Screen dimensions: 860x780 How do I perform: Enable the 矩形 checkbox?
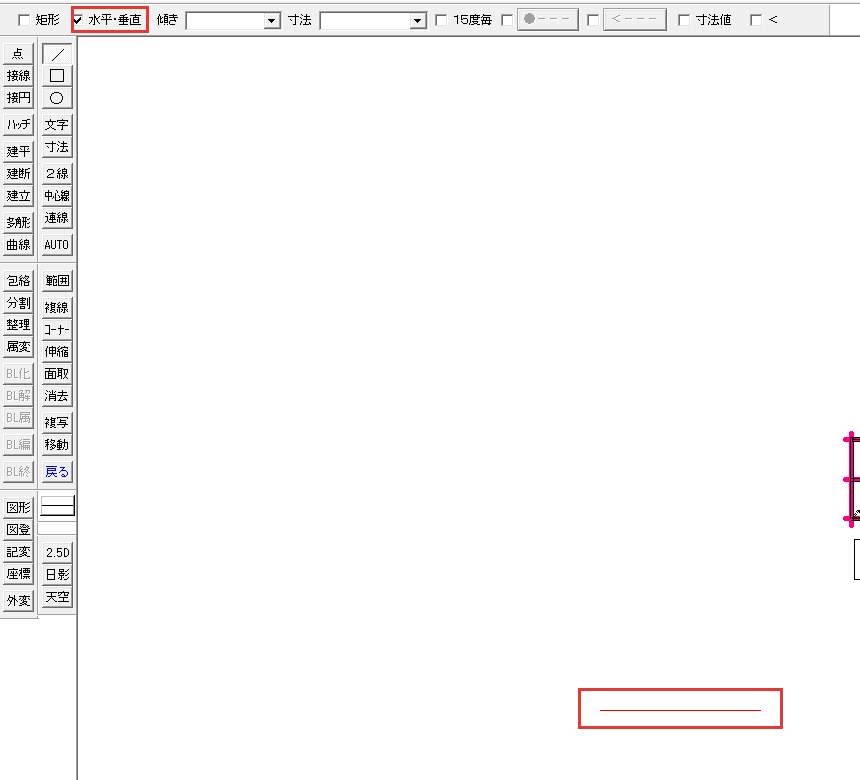pos(24,20)
